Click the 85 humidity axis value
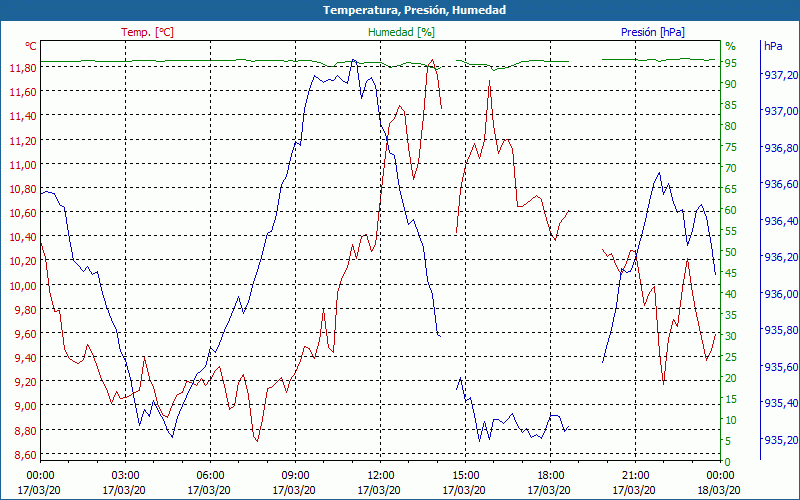800x500 pixels. tap(731, 105)
